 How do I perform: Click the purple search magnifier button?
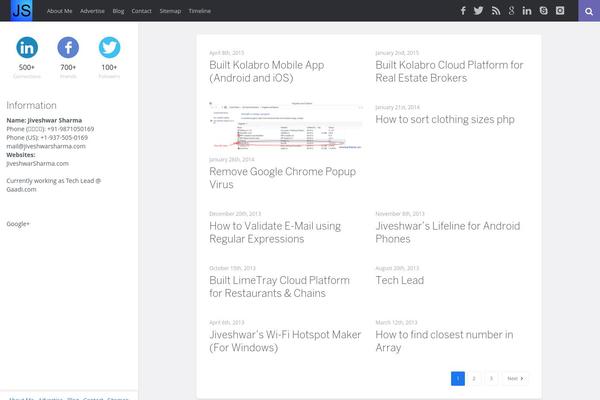pos(590,11)
